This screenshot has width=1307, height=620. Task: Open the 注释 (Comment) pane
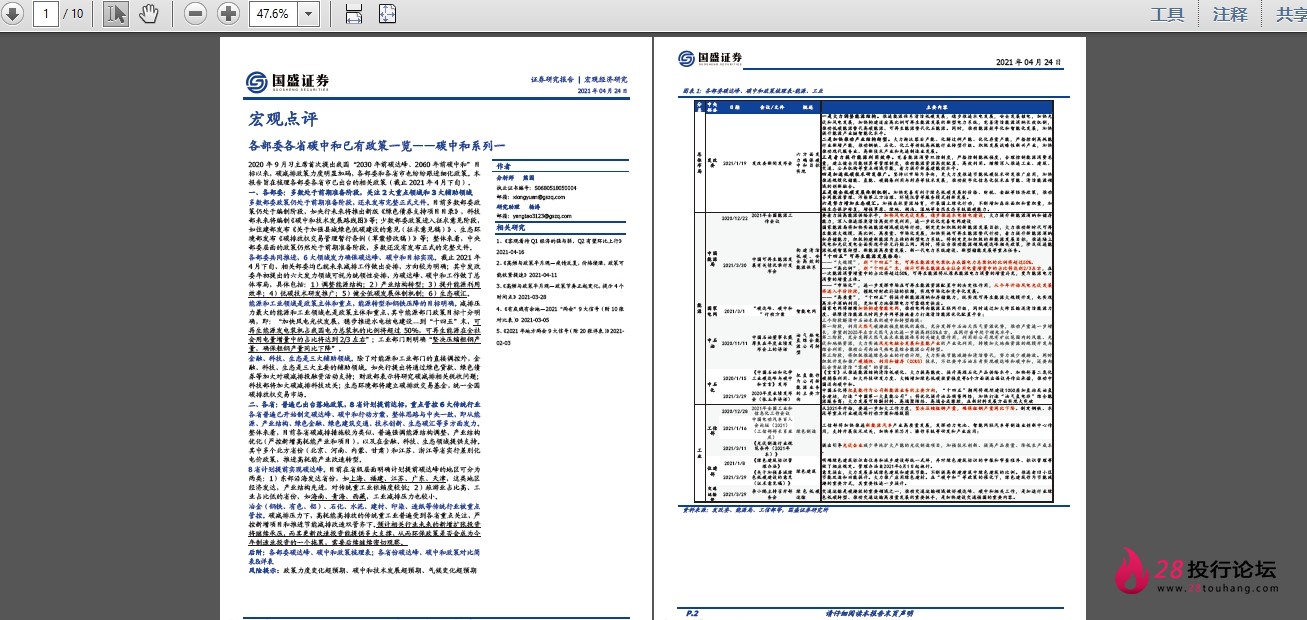[x=1230, y=14]
